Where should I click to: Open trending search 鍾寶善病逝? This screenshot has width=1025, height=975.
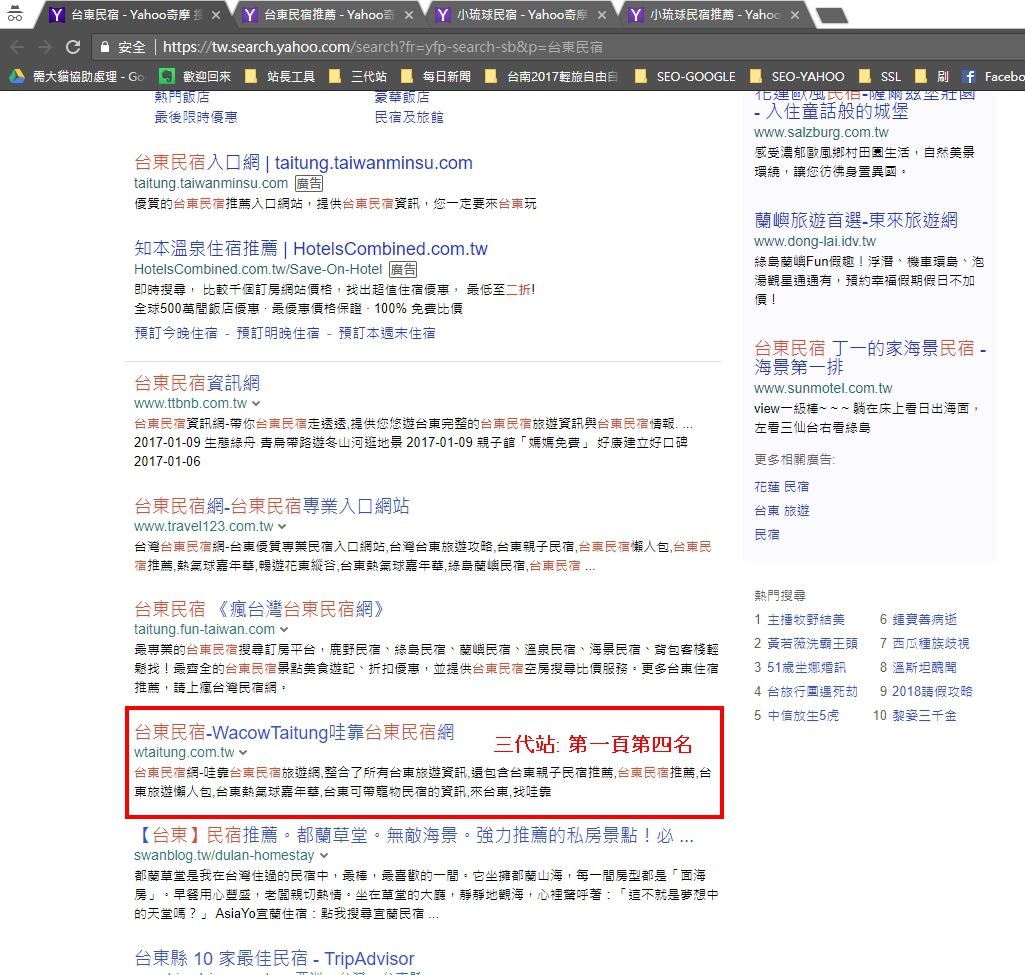[924, 620]
